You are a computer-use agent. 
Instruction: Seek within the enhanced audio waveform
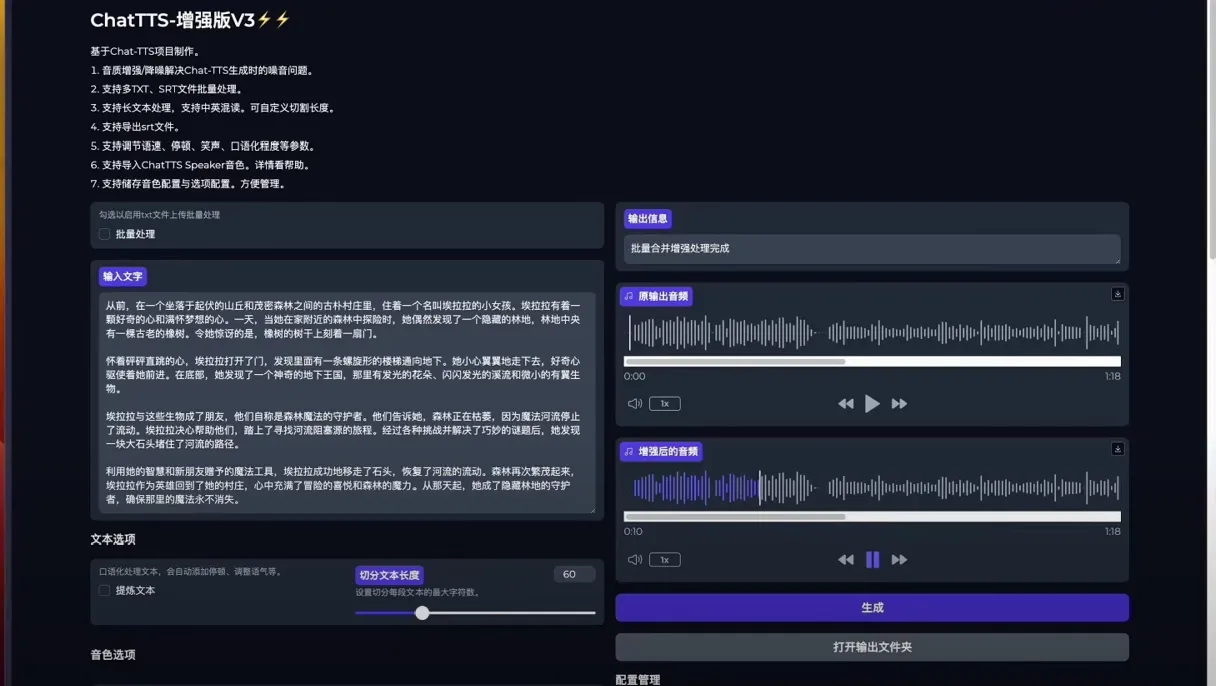point(872,488)
